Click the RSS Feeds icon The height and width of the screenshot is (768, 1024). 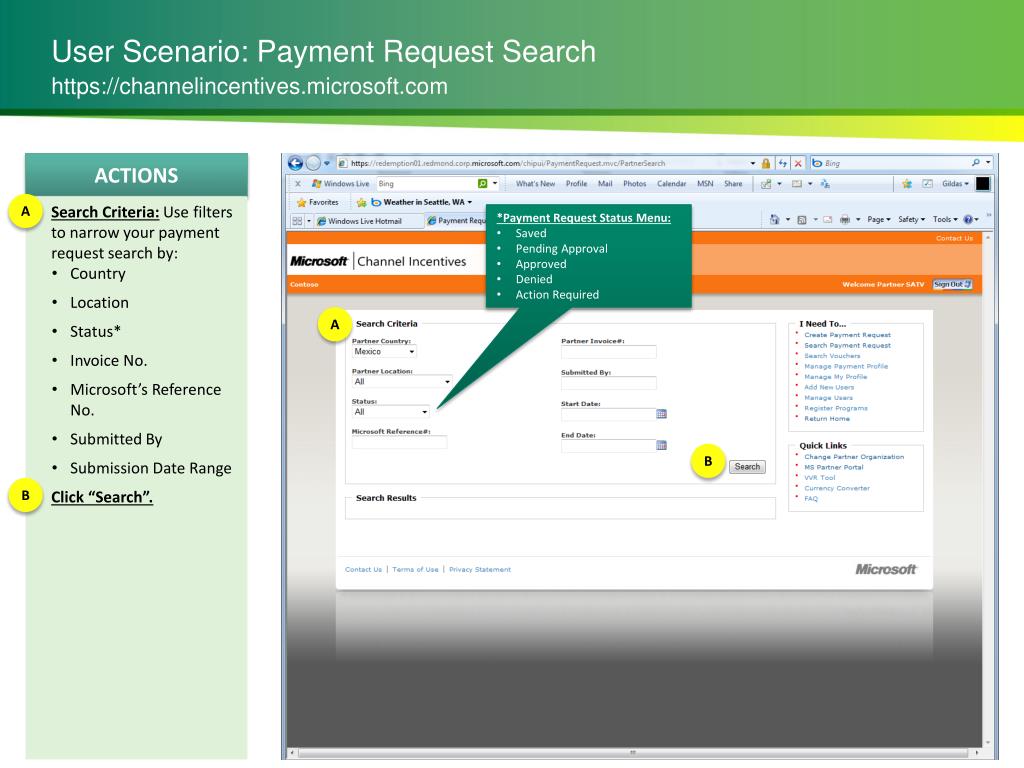(802, 219)
